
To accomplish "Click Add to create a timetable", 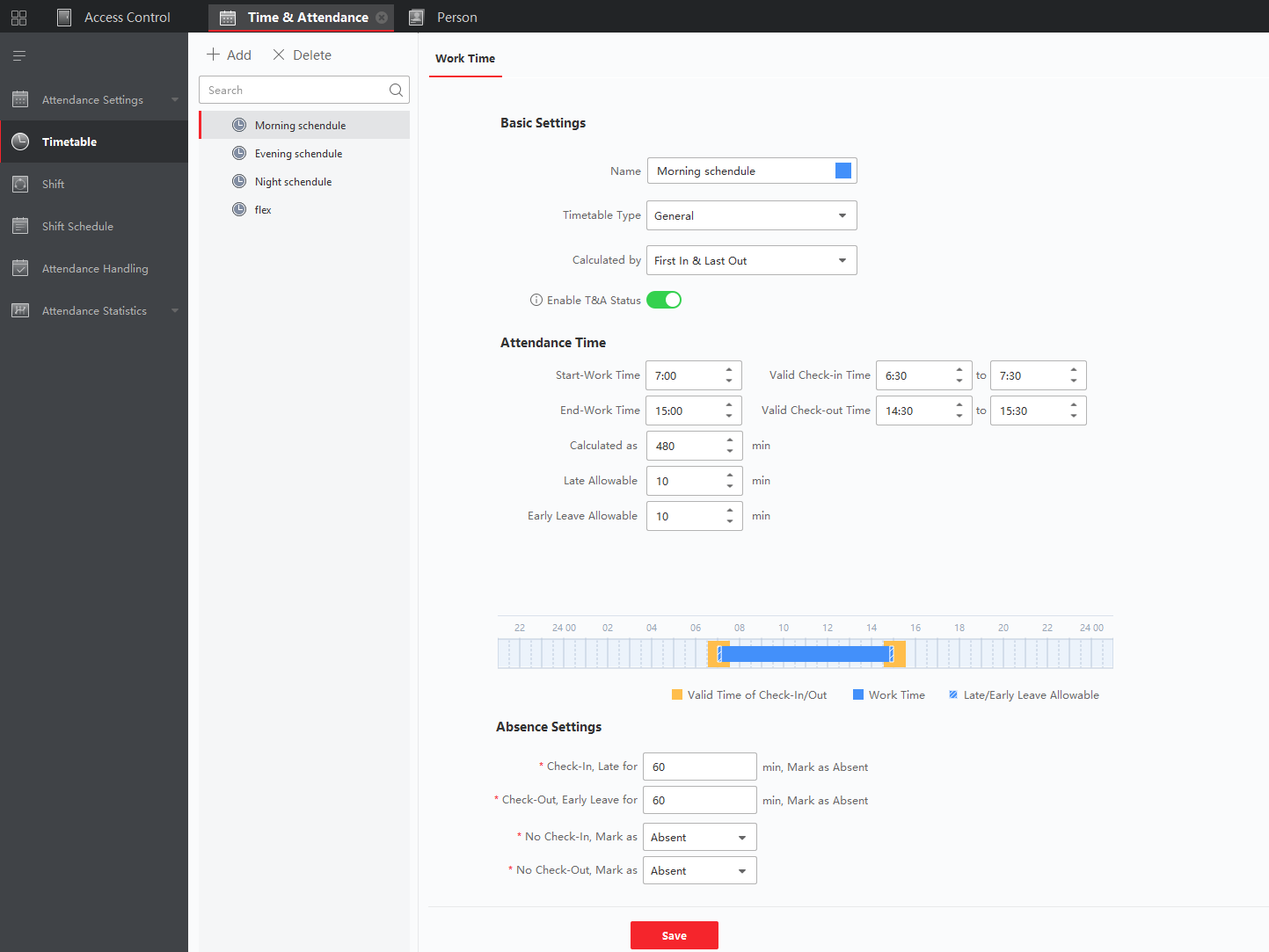I will (x=229, y=55).
